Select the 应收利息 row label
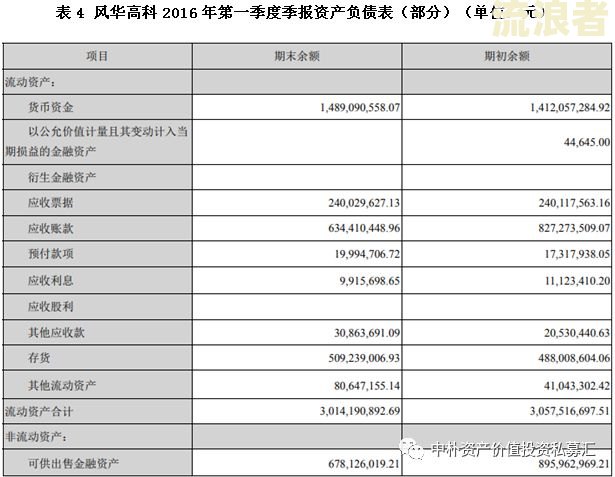Image resolution: width=615 pixels, height=477 pixels. pyautogui.click(x=51, y=280)
